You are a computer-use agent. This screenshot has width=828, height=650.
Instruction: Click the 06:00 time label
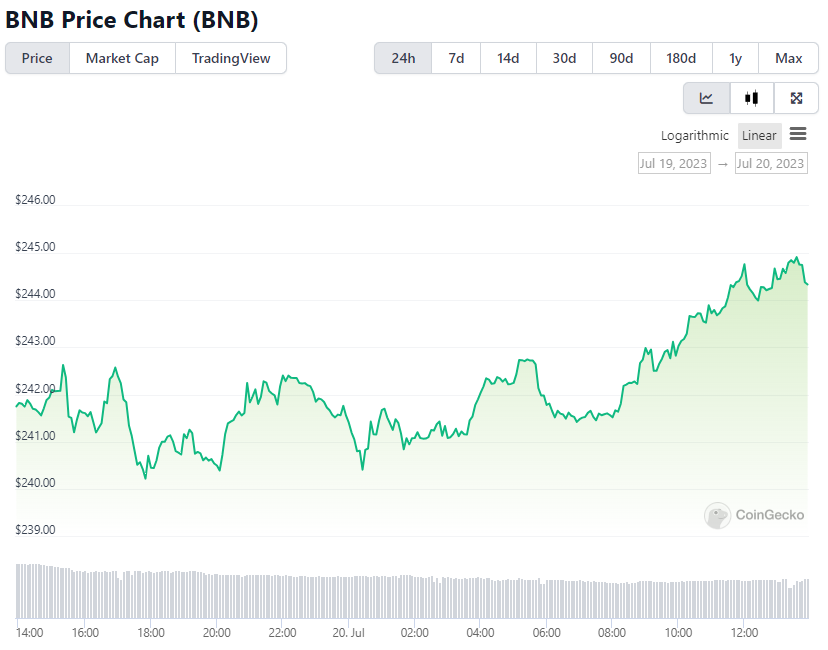pyautogui.click(x=547, y=633)
